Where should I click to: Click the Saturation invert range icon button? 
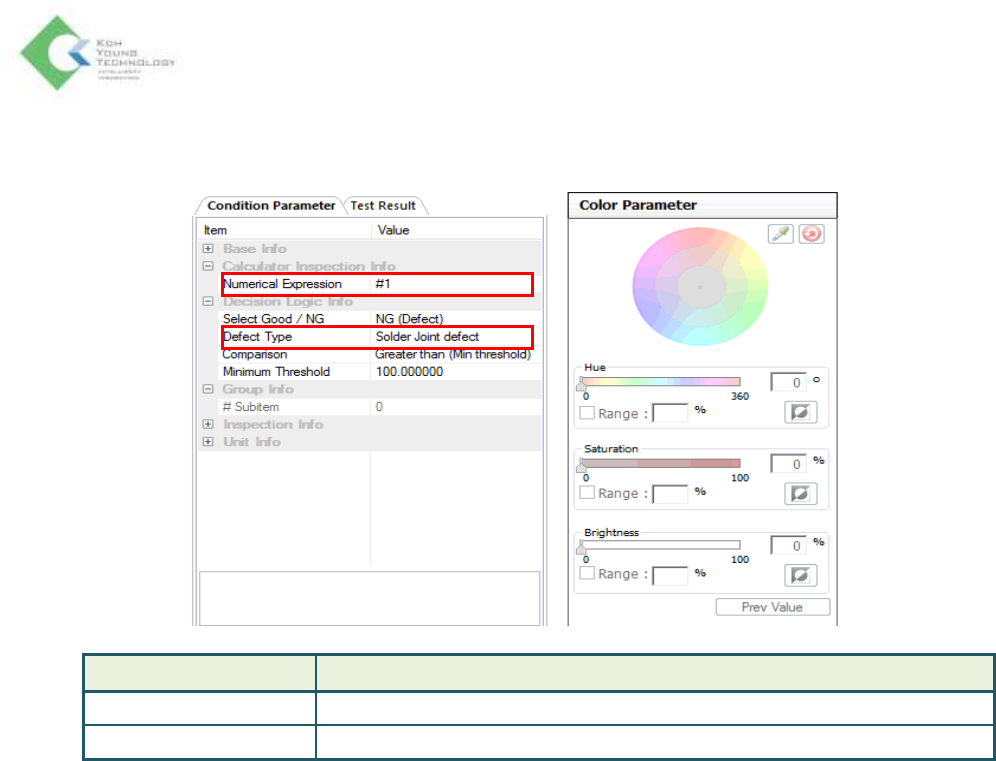point(800,493)
